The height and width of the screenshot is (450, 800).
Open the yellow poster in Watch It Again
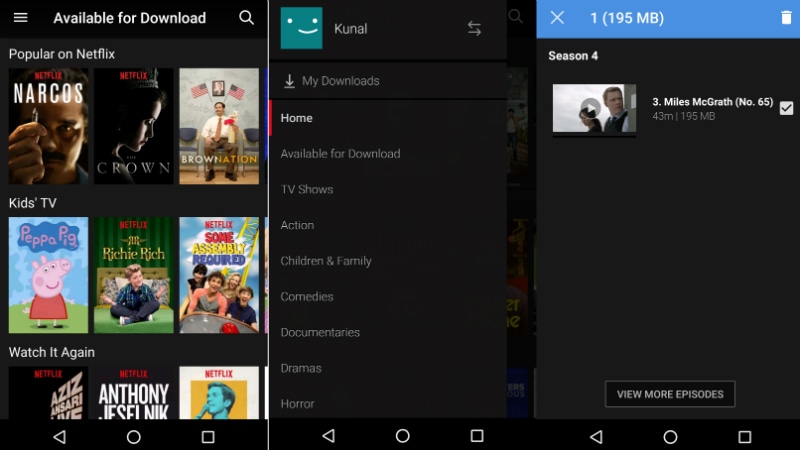click(219, 392)
